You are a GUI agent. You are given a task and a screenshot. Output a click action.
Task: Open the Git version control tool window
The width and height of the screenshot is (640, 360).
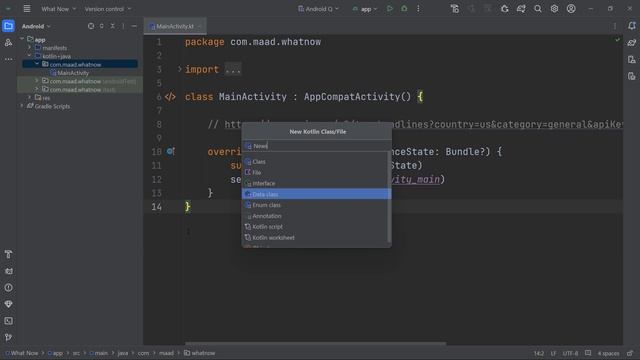8,337
